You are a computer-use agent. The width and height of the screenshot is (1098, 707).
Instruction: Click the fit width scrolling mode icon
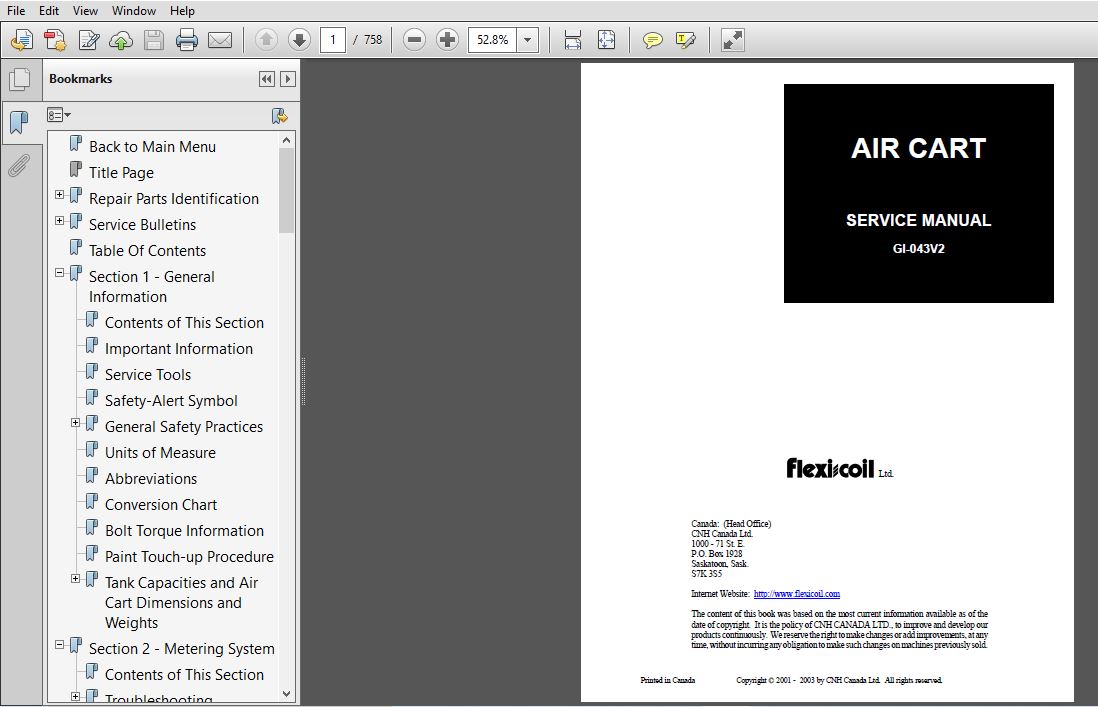573,40
